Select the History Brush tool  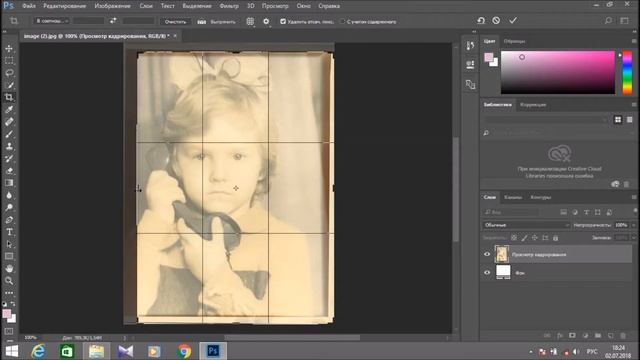click(9, 158)
